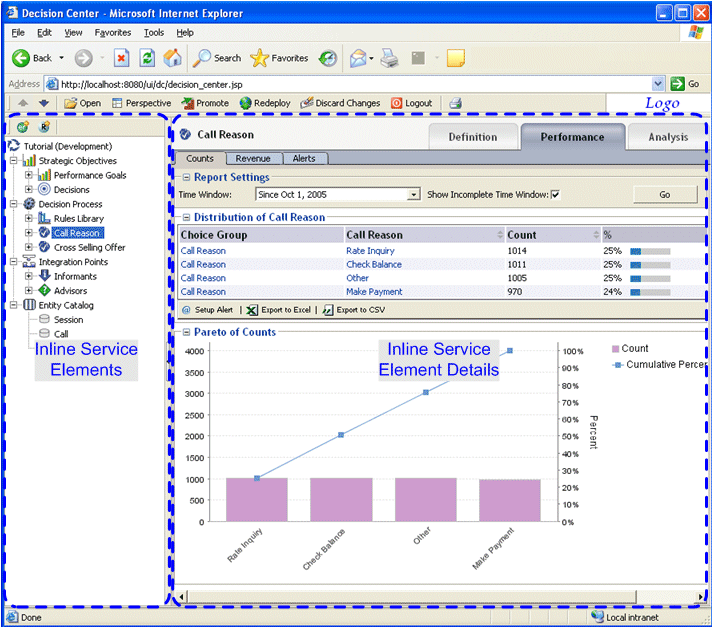The height and width of the screenshot is (627, 712).
Task: Sort by the Call Reason column header
Action: click(424, 235)
